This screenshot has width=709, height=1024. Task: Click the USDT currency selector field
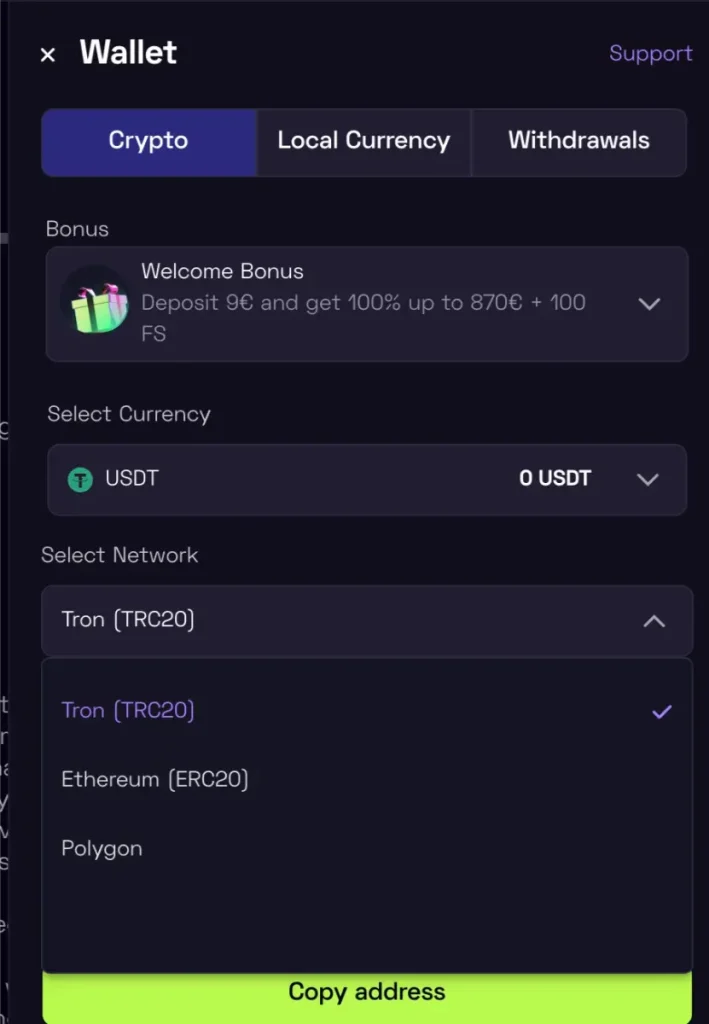(x=300, y=480)
